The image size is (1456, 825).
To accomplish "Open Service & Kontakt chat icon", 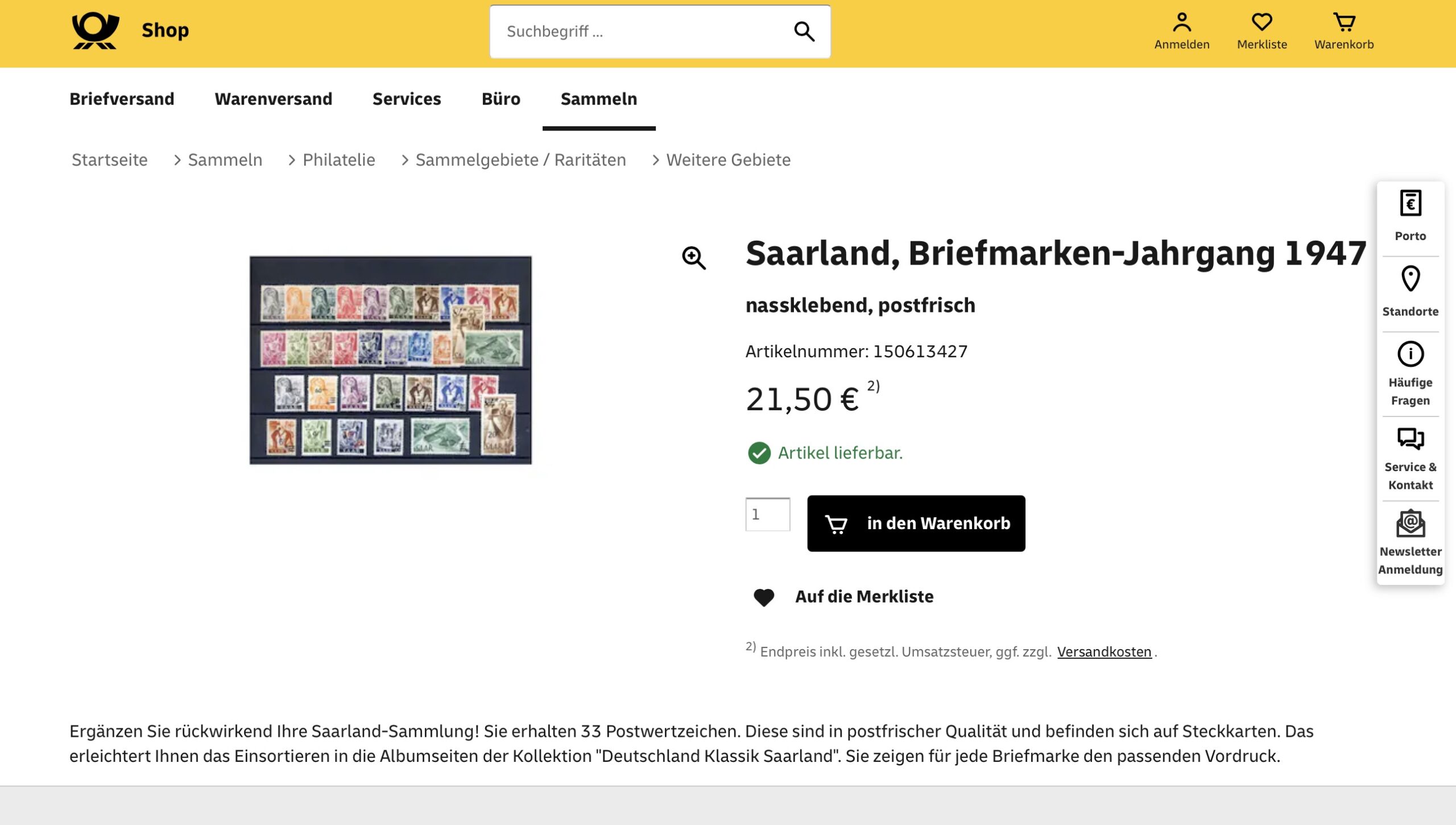I will point(1410,439).
